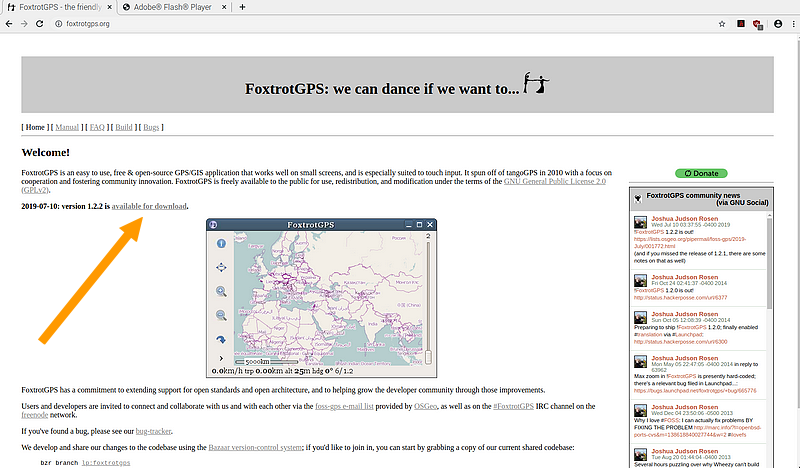Click the #FOSS hashtag in the Dec 04 post
800x468 pixels.
point(671,420)
